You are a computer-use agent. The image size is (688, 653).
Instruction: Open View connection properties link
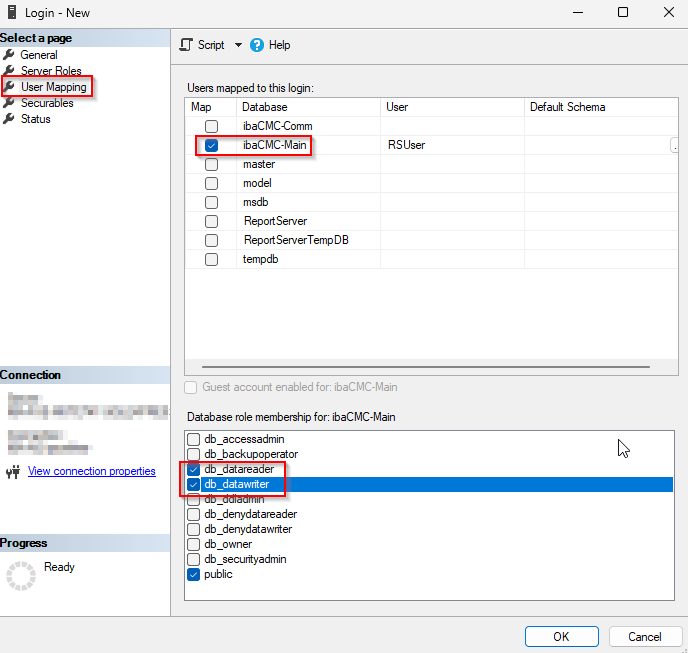click(92, 471)
